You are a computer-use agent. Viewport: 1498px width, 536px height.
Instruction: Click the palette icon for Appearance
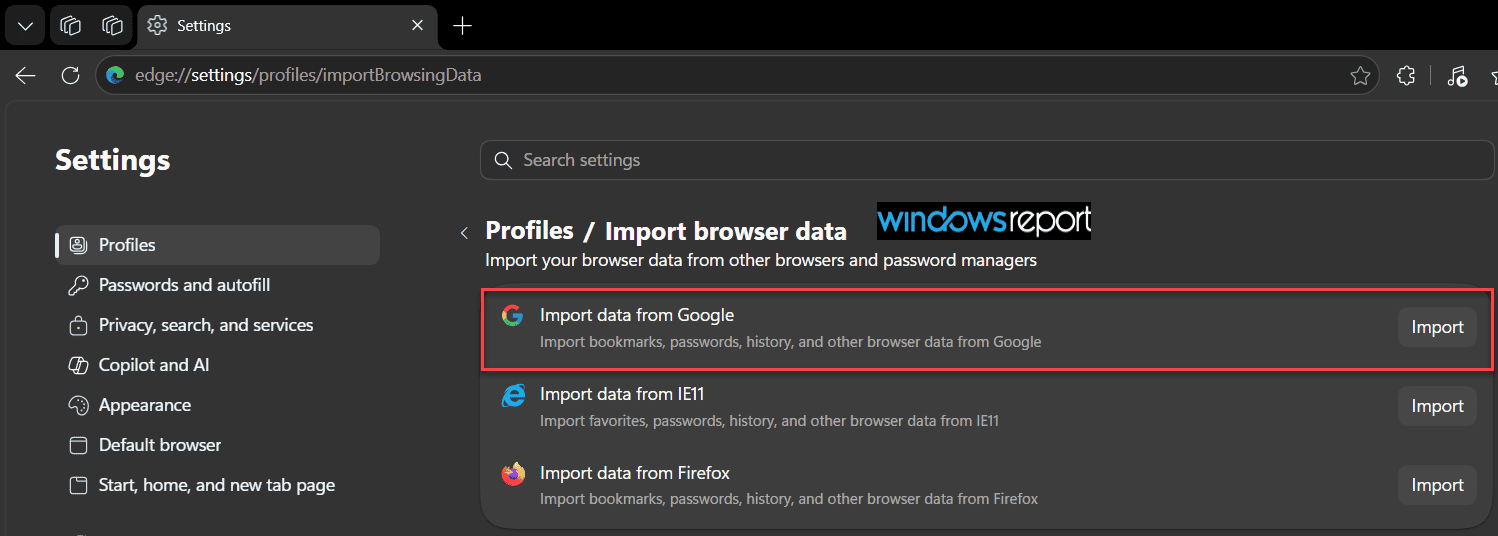[78, 405]
